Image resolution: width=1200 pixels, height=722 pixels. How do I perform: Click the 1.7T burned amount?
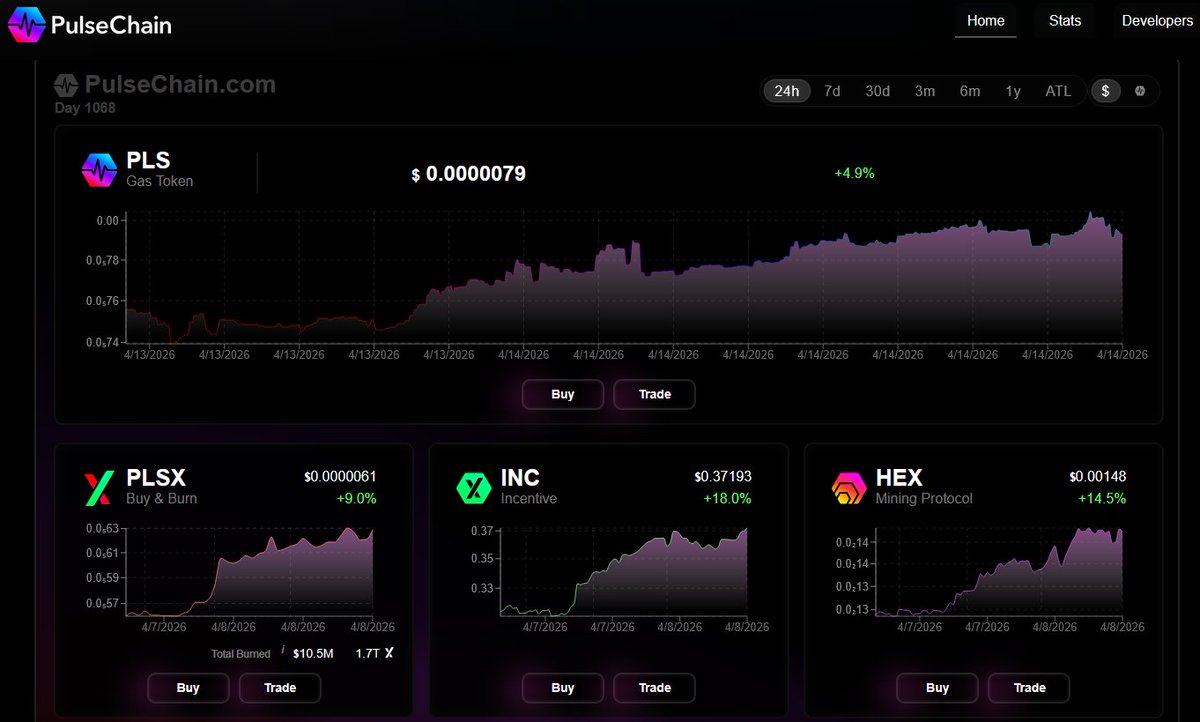pyautogui.click(x=367, y=653)
